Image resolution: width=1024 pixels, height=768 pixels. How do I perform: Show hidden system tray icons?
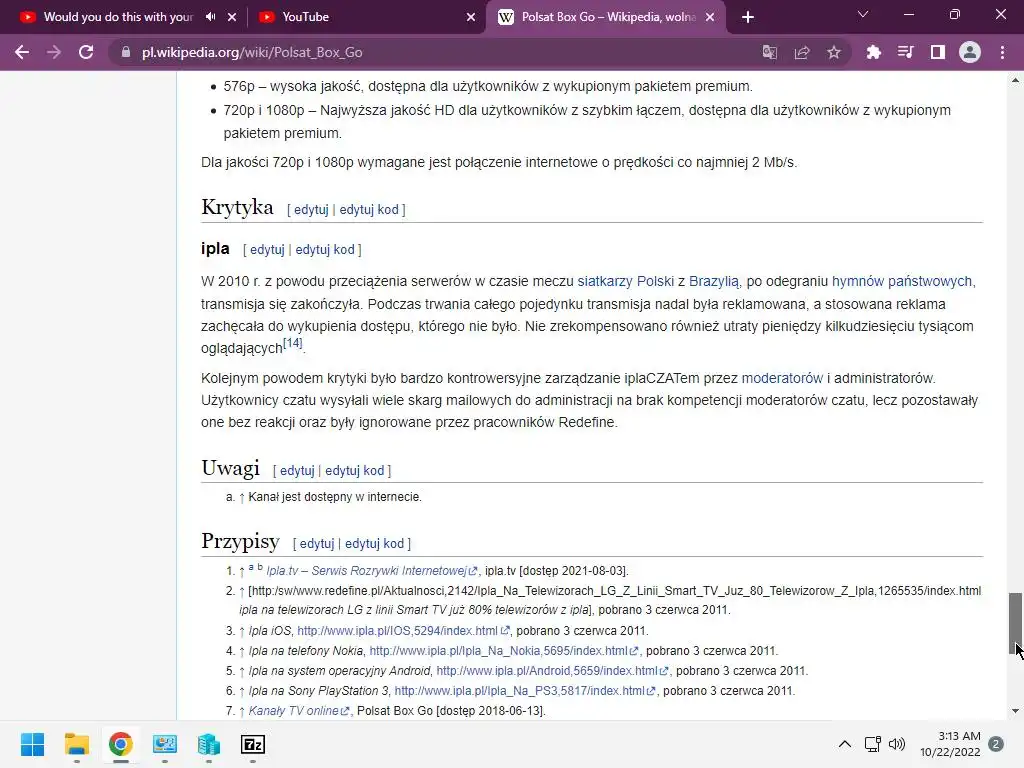coord(844,744)
